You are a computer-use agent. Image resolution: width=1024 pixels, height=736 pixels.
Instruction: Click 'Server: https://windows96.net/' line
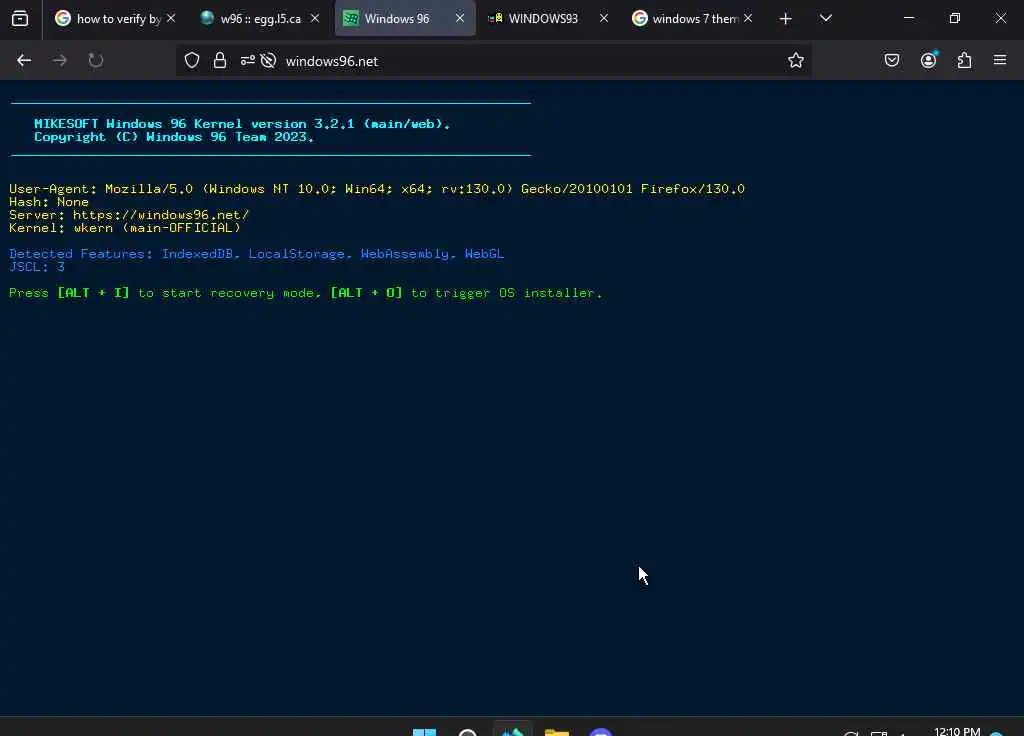click(129, 215)
